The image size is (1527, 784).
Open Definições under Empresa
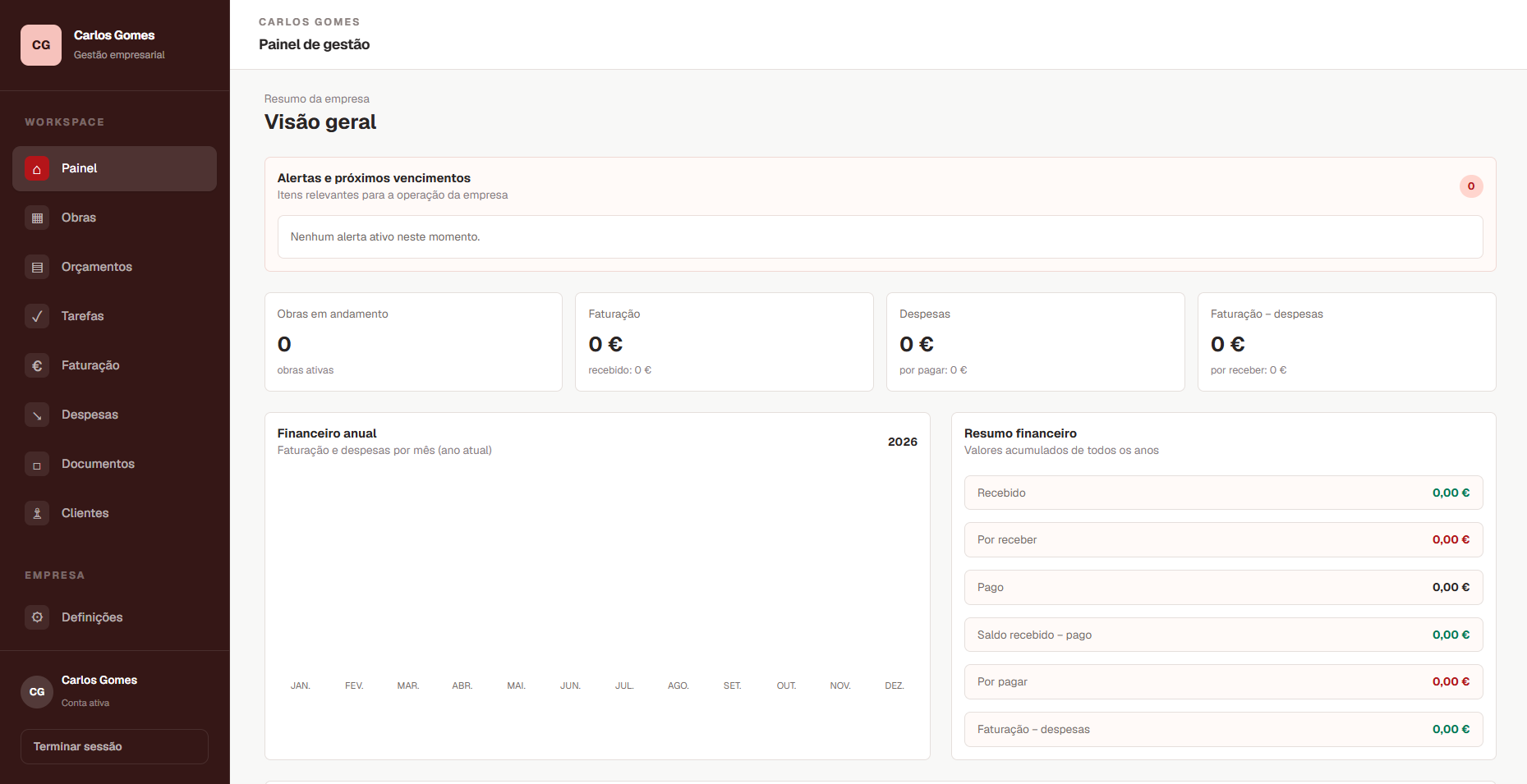[x=114, y=617]
